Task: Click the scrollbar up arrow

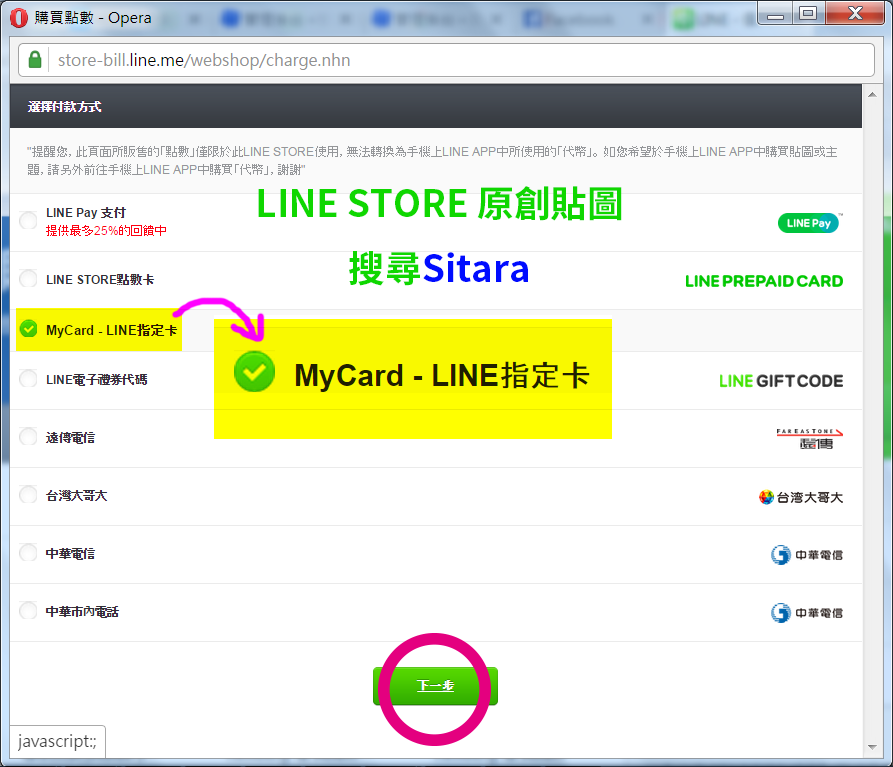Action: click(x=872, y=95)
